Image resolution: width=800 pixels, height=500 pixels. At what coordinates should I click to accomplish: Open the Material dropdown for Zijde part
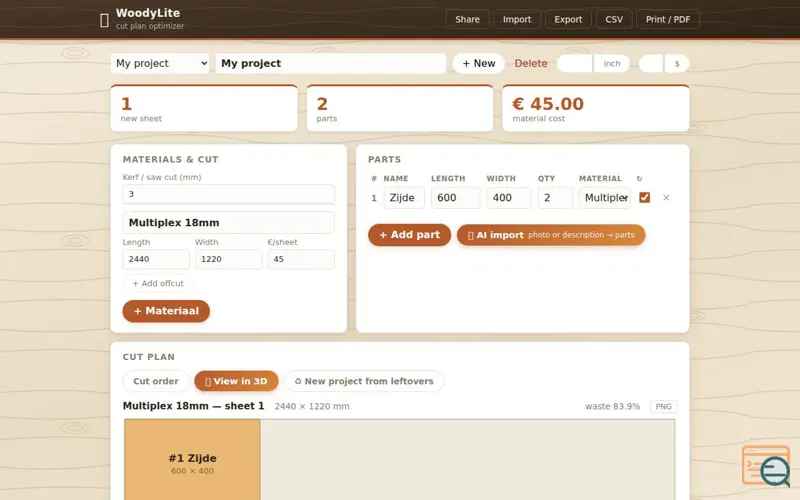tap(605, 198)
